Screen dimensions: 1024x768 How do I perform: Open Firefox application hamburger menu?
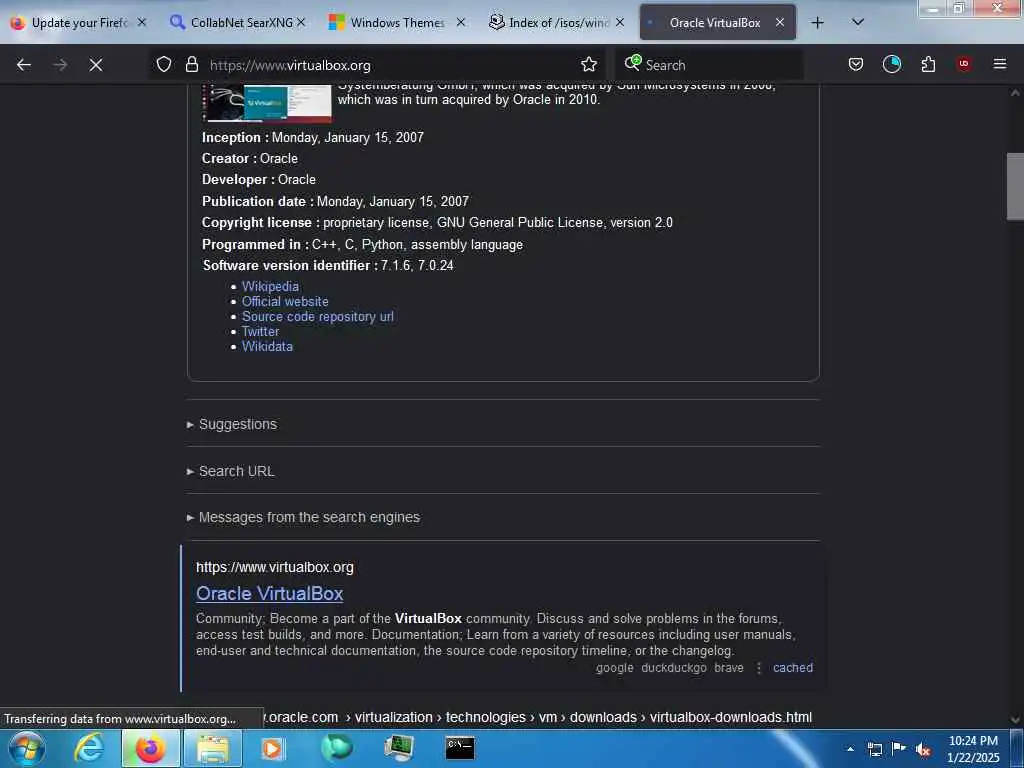click(x=1000, y=65)
